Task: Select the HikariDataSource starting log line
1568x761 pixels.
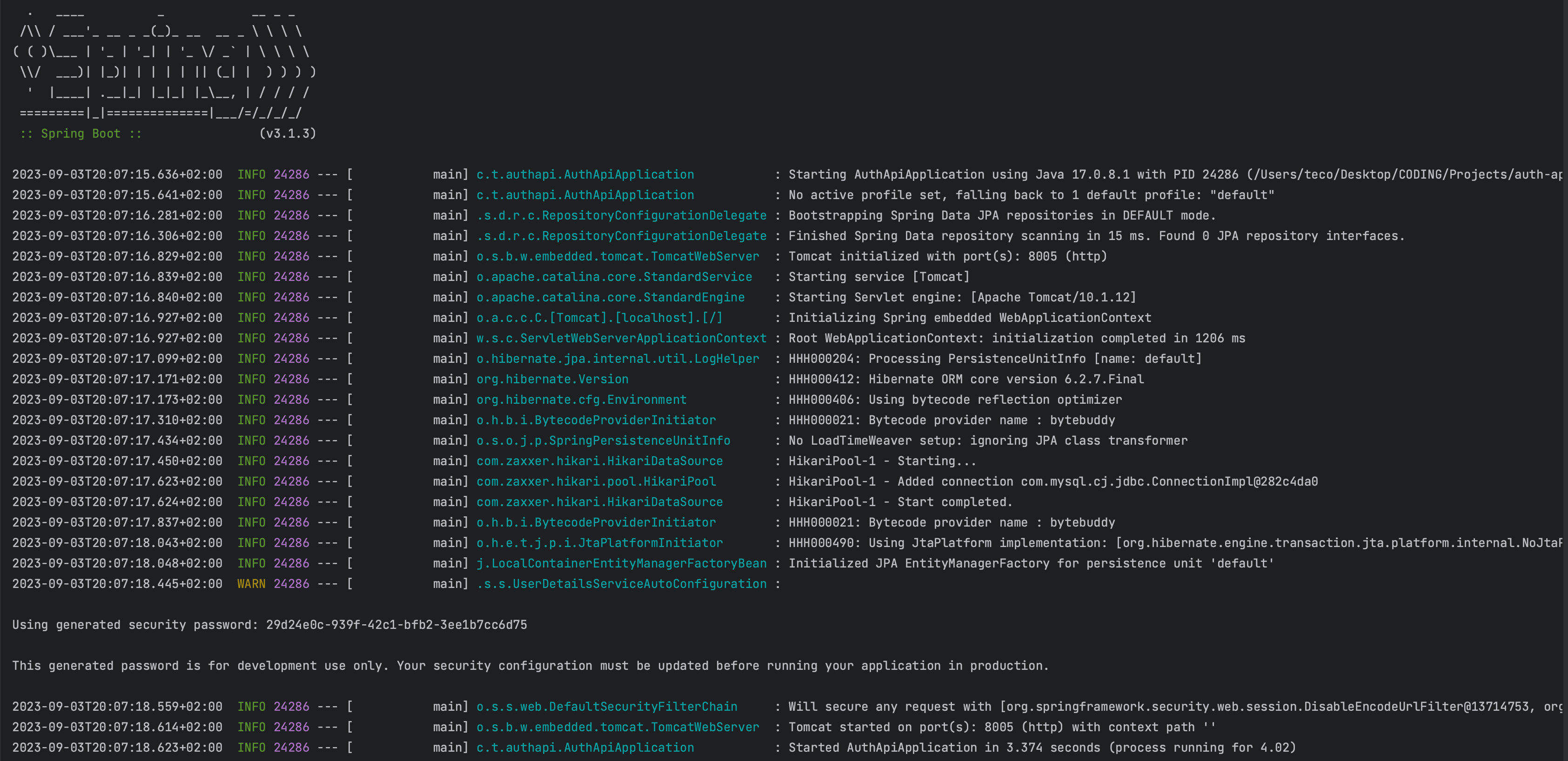Action: point(599,461)
